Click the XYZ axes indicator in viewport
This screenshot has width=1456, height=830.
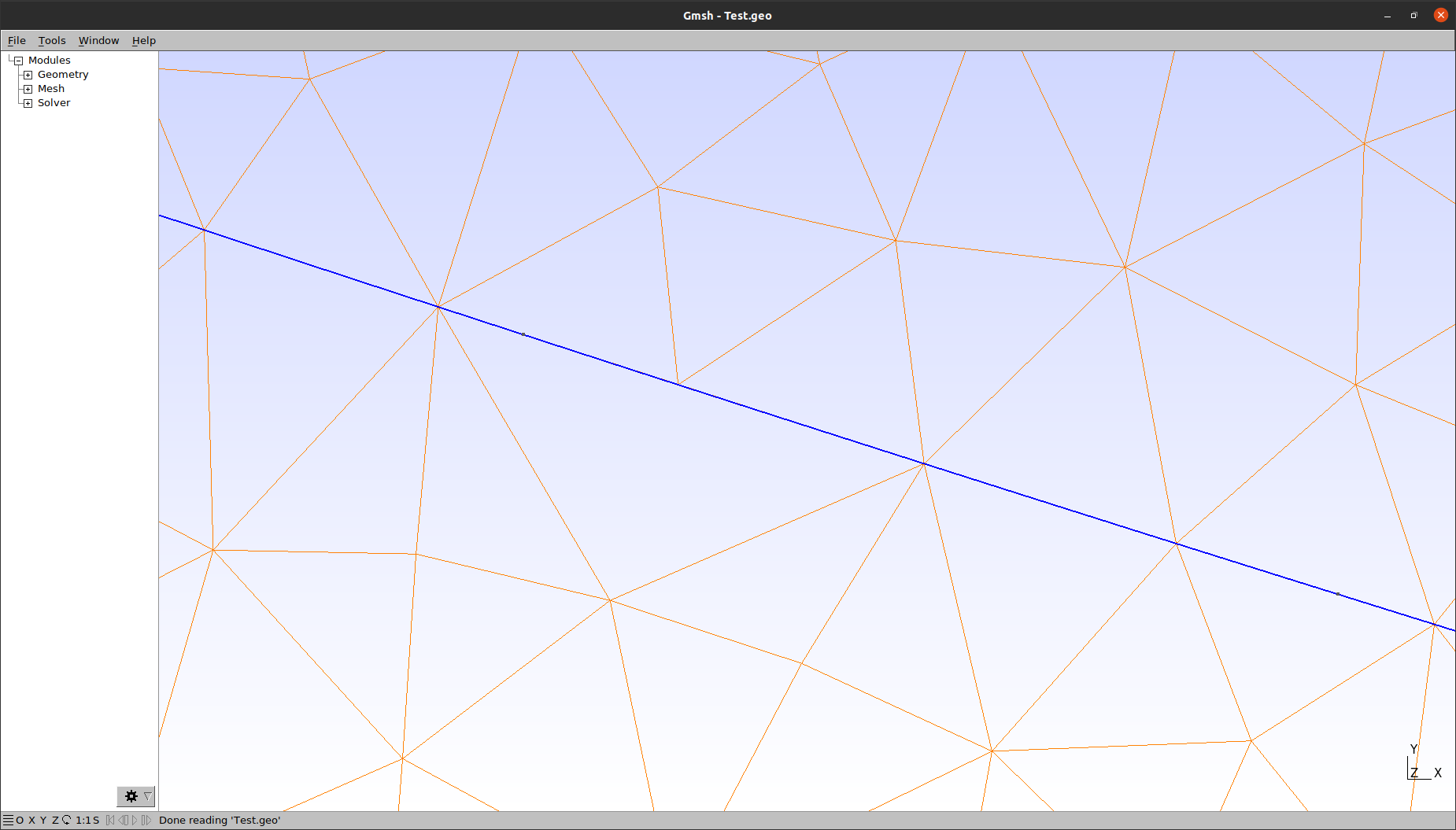(1425, 762)
